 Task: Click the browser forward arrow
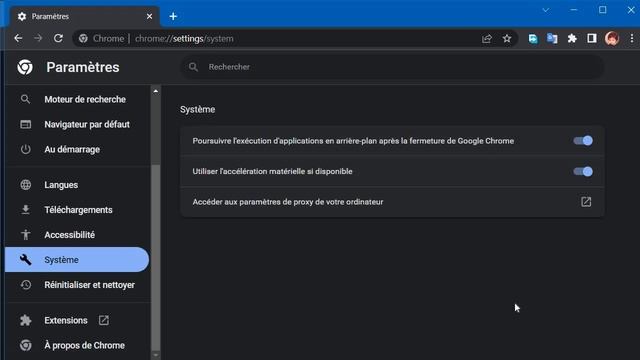[38, 38]
